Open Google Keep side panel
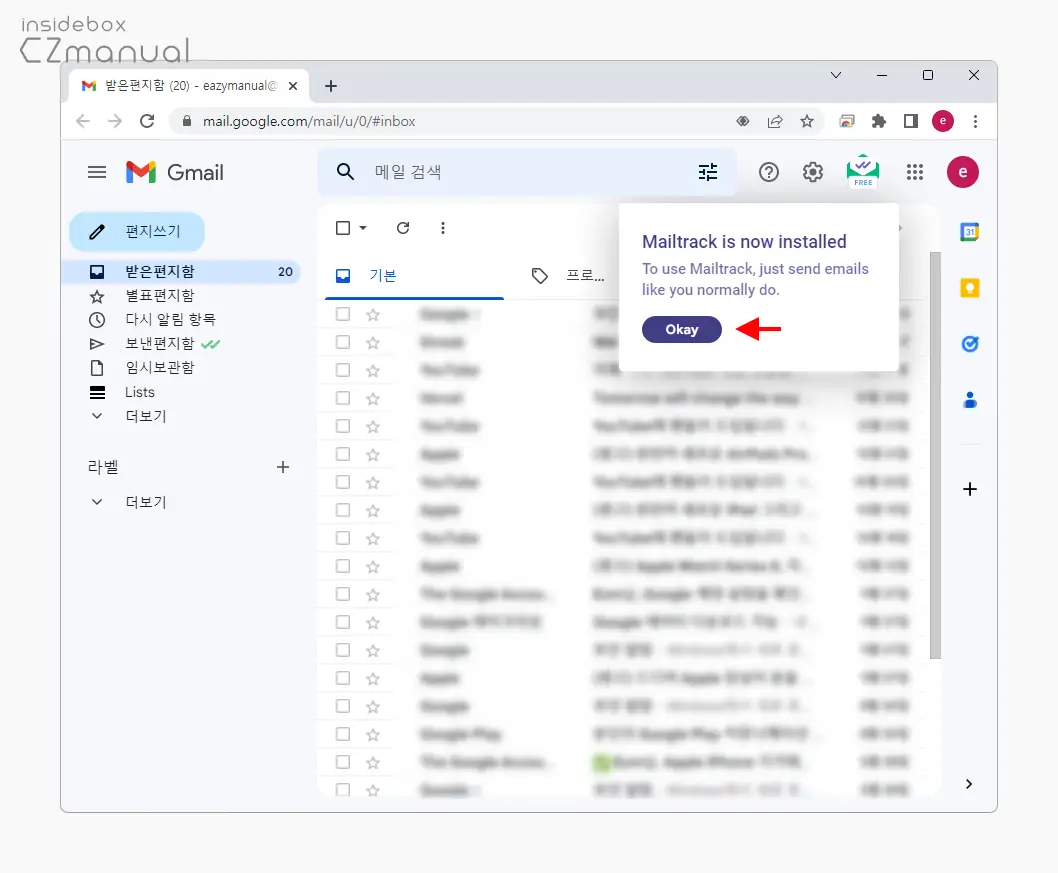Image resolution: width=1058 pixels, height=873 pixels. (x=970, y=288)
